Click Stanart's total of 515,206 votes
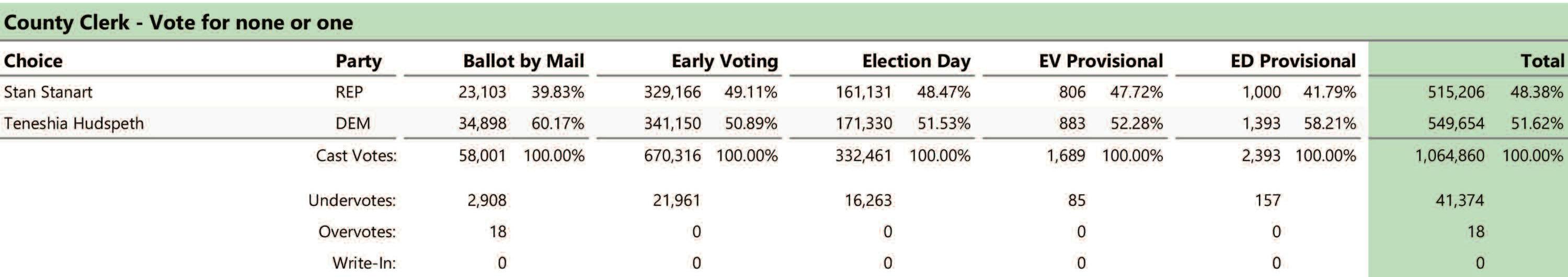The width and height of the screenshot is (1568, 277). pos(1456,93)
